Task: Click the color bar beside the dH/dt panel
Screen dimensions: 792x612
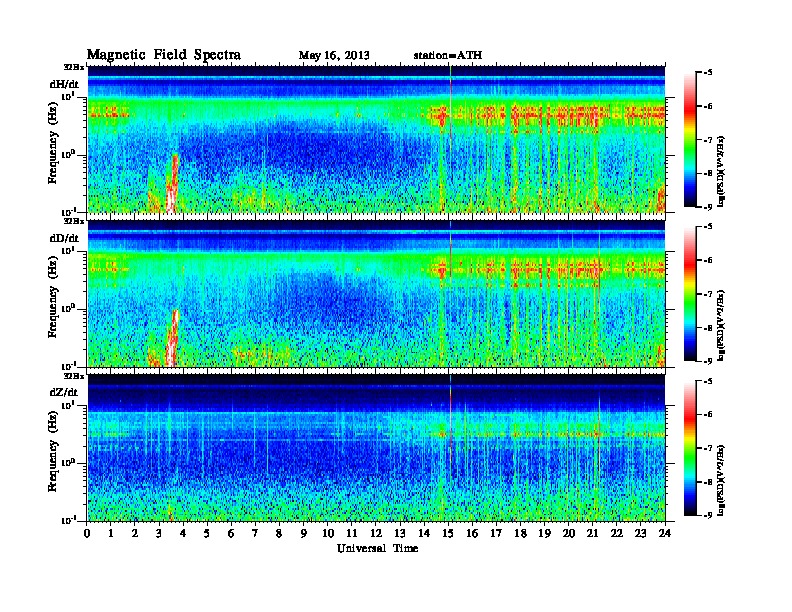Action: [690, 140]
